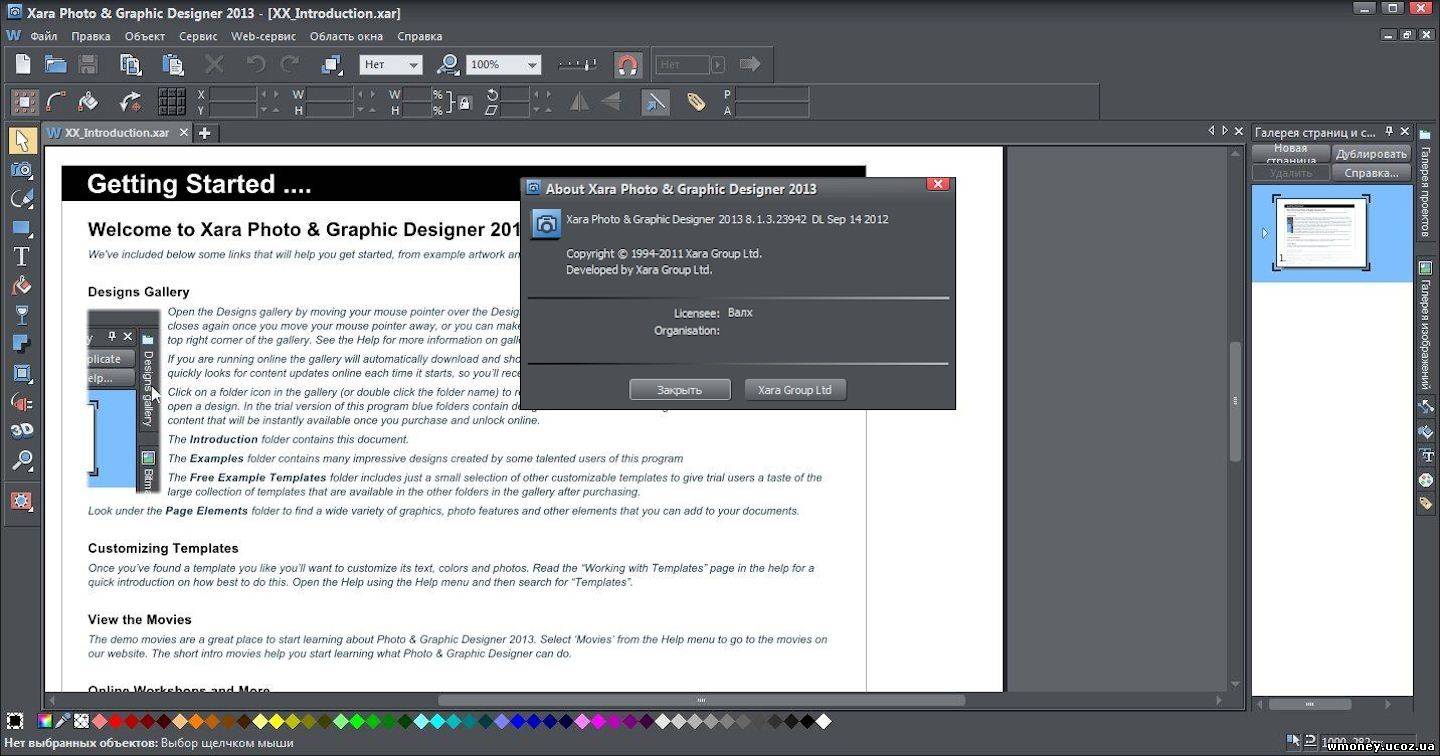The image size is (1440, 756).
Task: Open the nine-square grid reference point
Action: coord(172,101)
